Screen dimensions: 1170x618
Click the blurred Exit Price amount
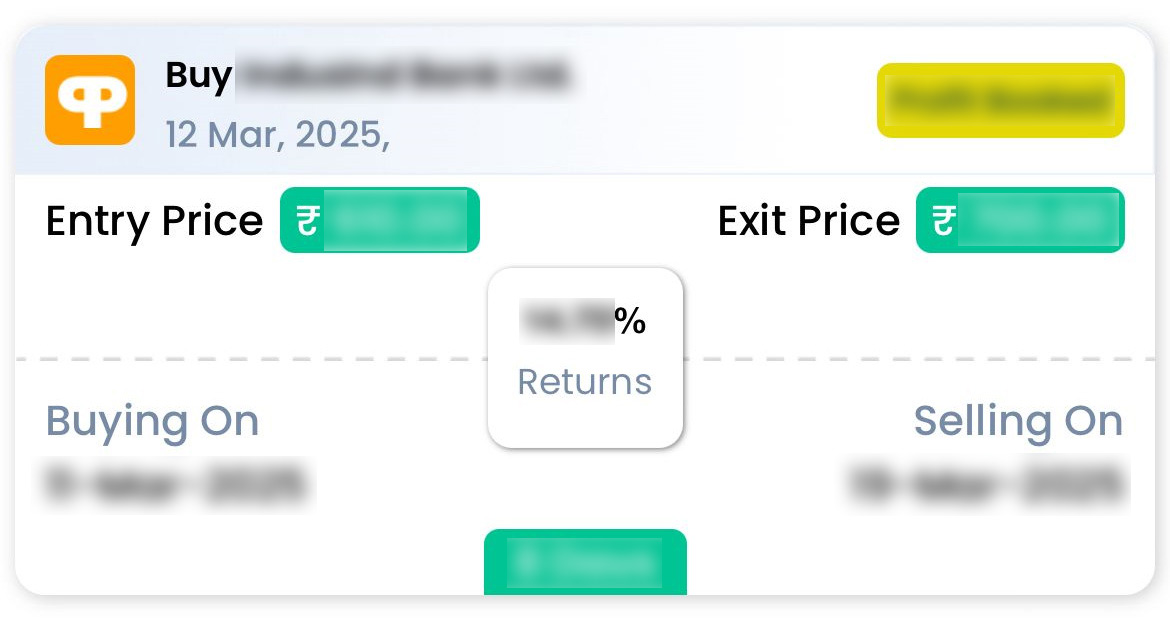pyautogui.click(x=1036, y=220)
